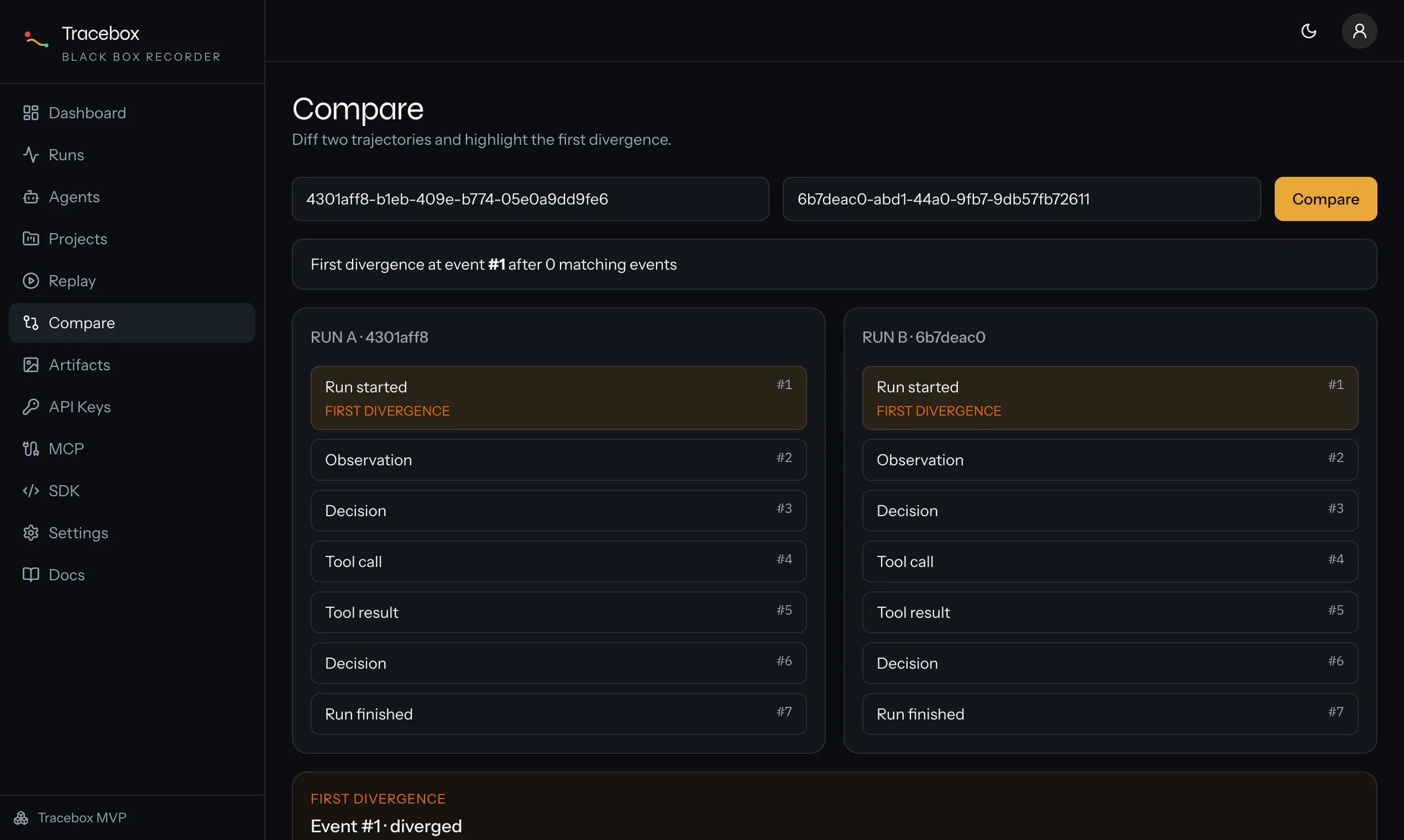Open the Docs link
The width and height of the screenshot is (1404, 840).
pos(132,575)
